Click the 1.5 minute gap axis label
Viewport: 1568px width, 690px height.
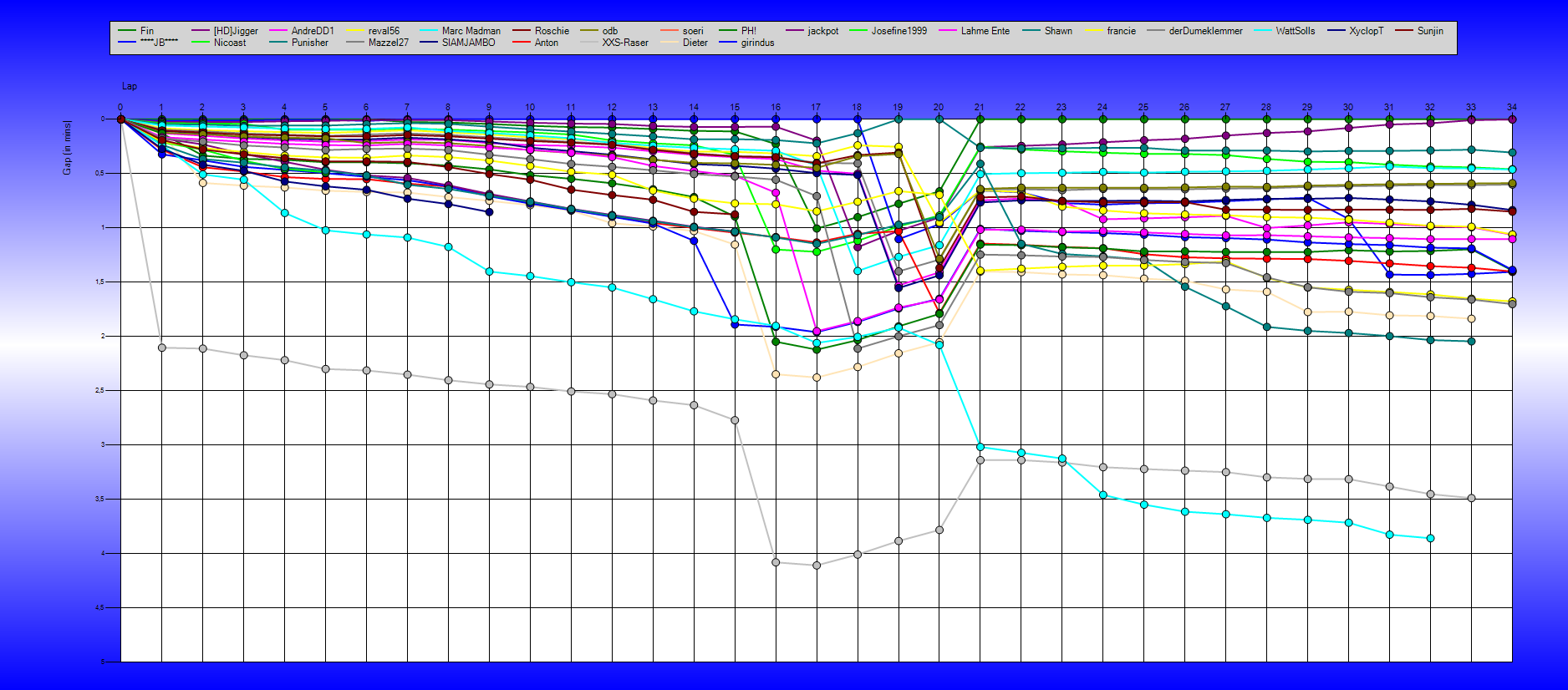pos(100,282)
